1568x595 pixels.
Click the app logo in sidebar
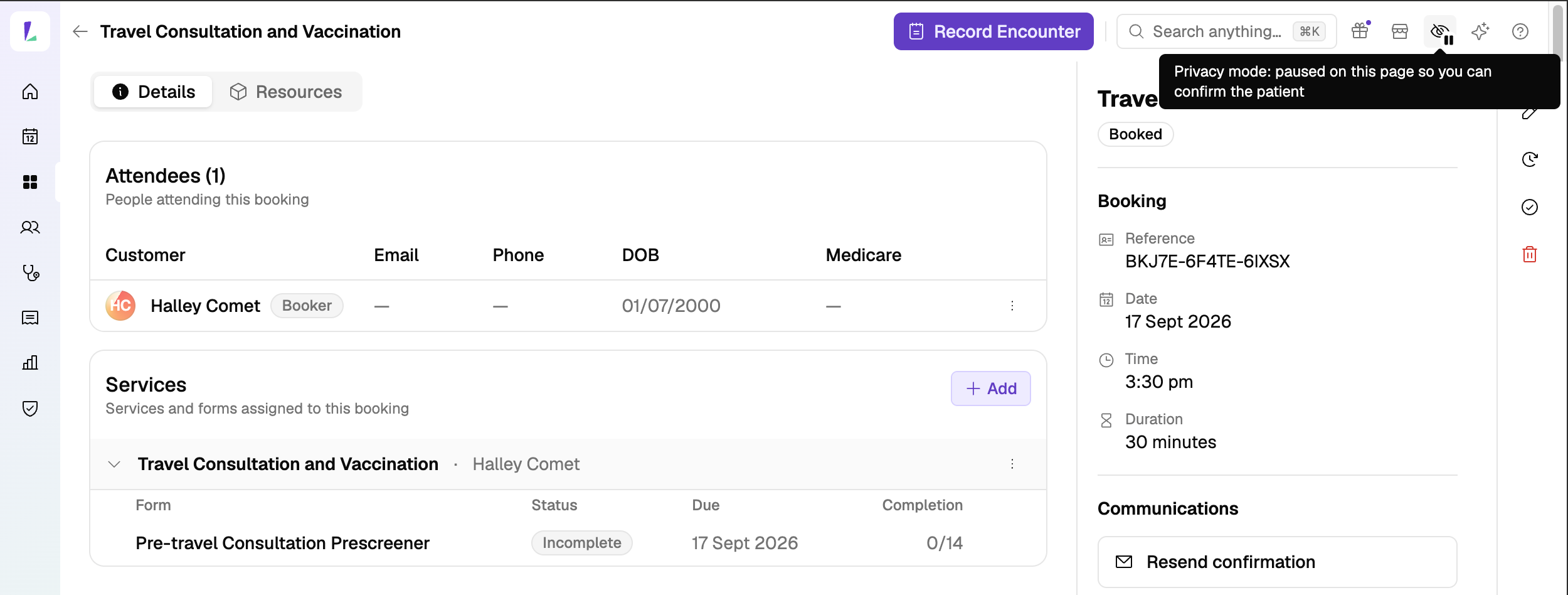tap(30, 31)
